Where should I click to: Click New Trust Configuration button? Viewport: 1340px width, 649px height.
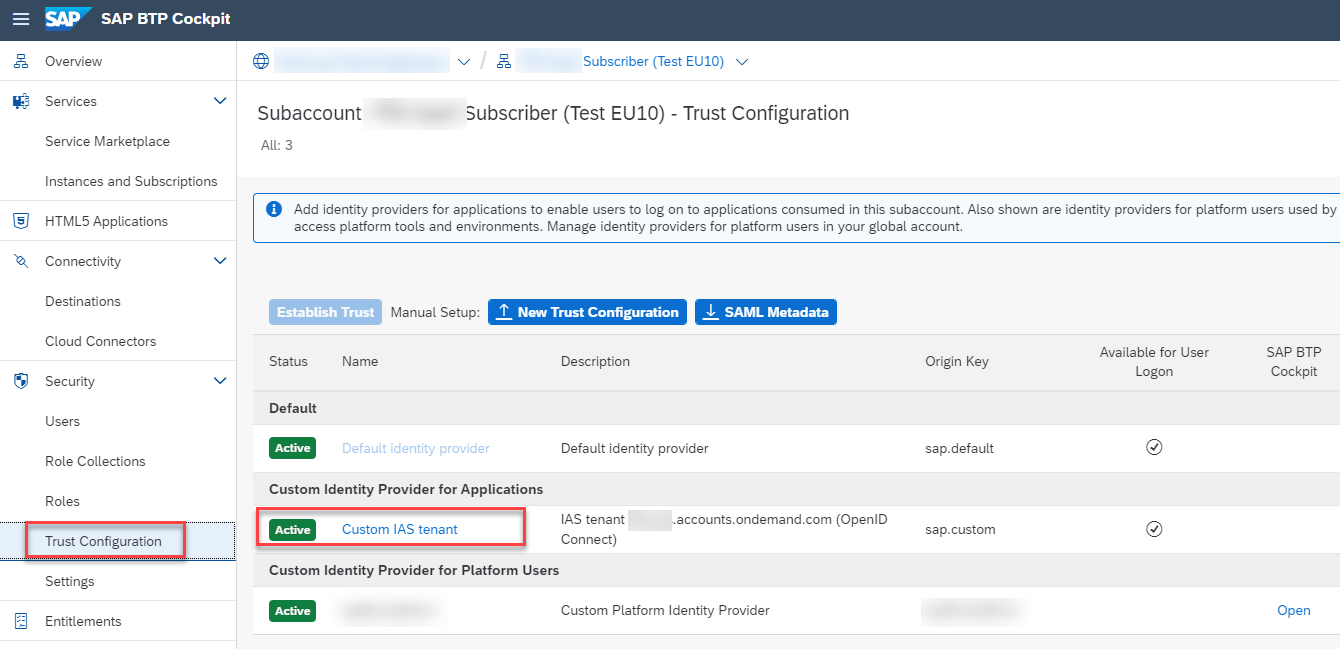(588, 312)
